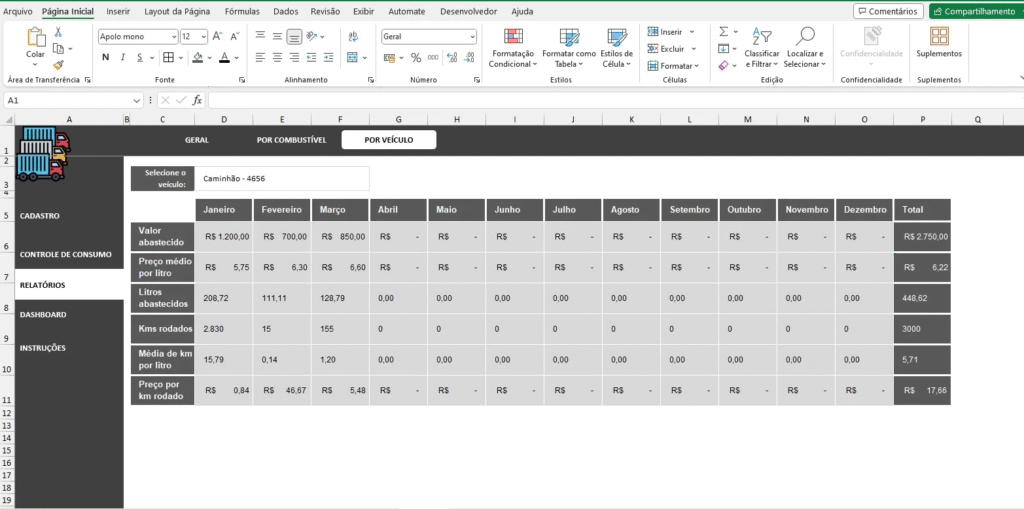Toggle middle vertical alignment button
The height and width of the screenshot is (509, 1024).
point(277,36)
